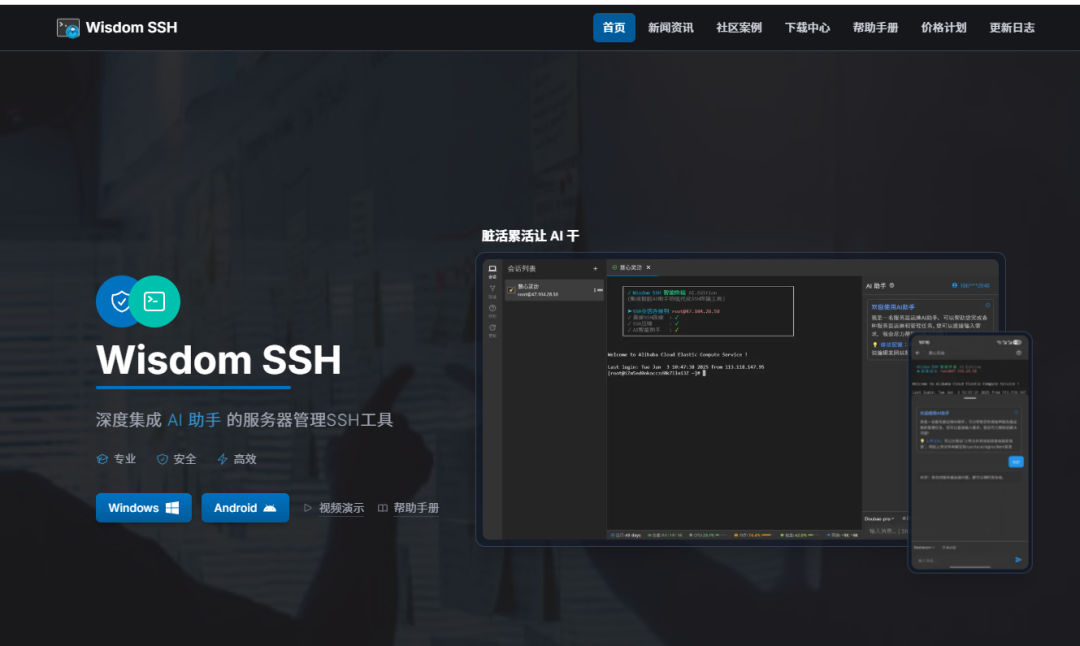Click the green terminal icon above the title
This screenshot has height=646, width=1080.
point(154,301)
